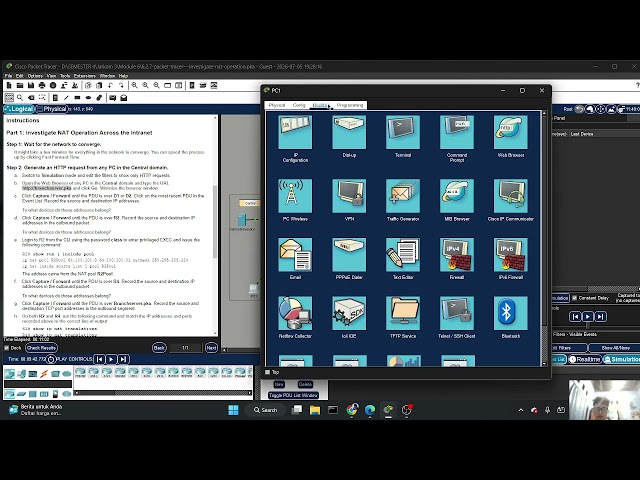Open the Dial-up desktop app
Screen dimensions: 640x480
[349, 132]
